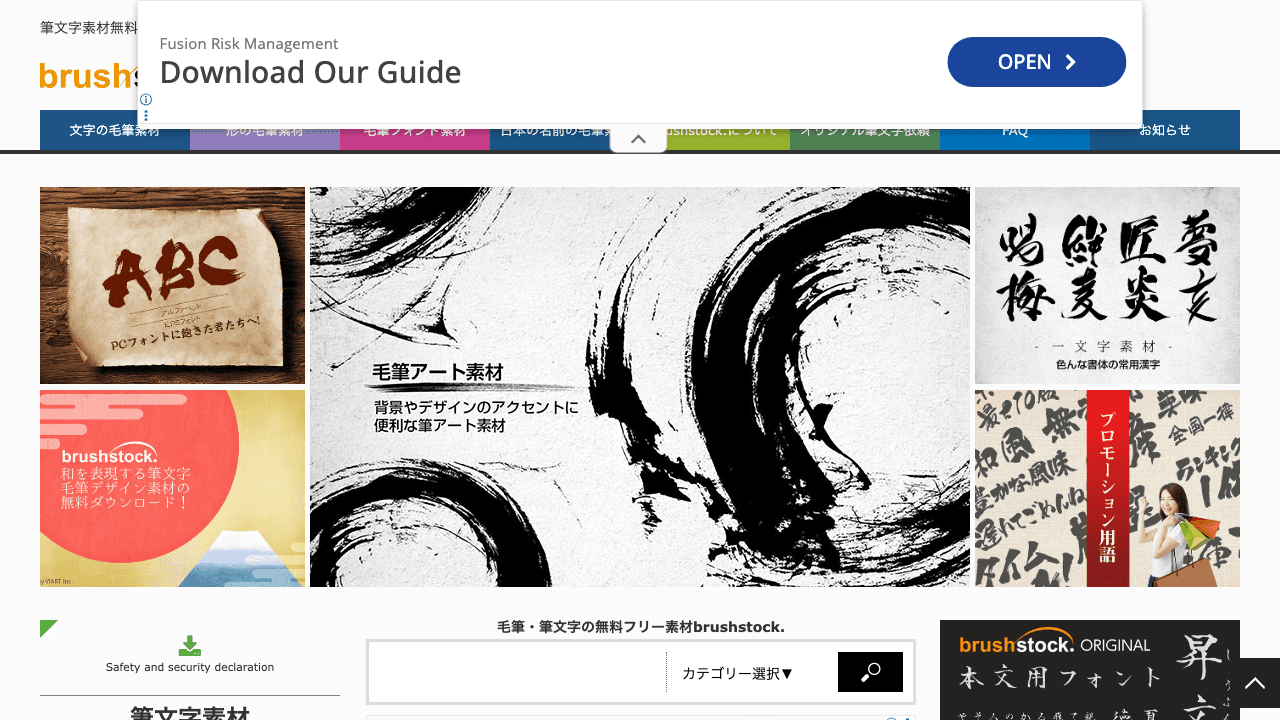Expand the カテゴリー選択 dropdown
This screenshot has width=1280, height=720.
point(738,673)
